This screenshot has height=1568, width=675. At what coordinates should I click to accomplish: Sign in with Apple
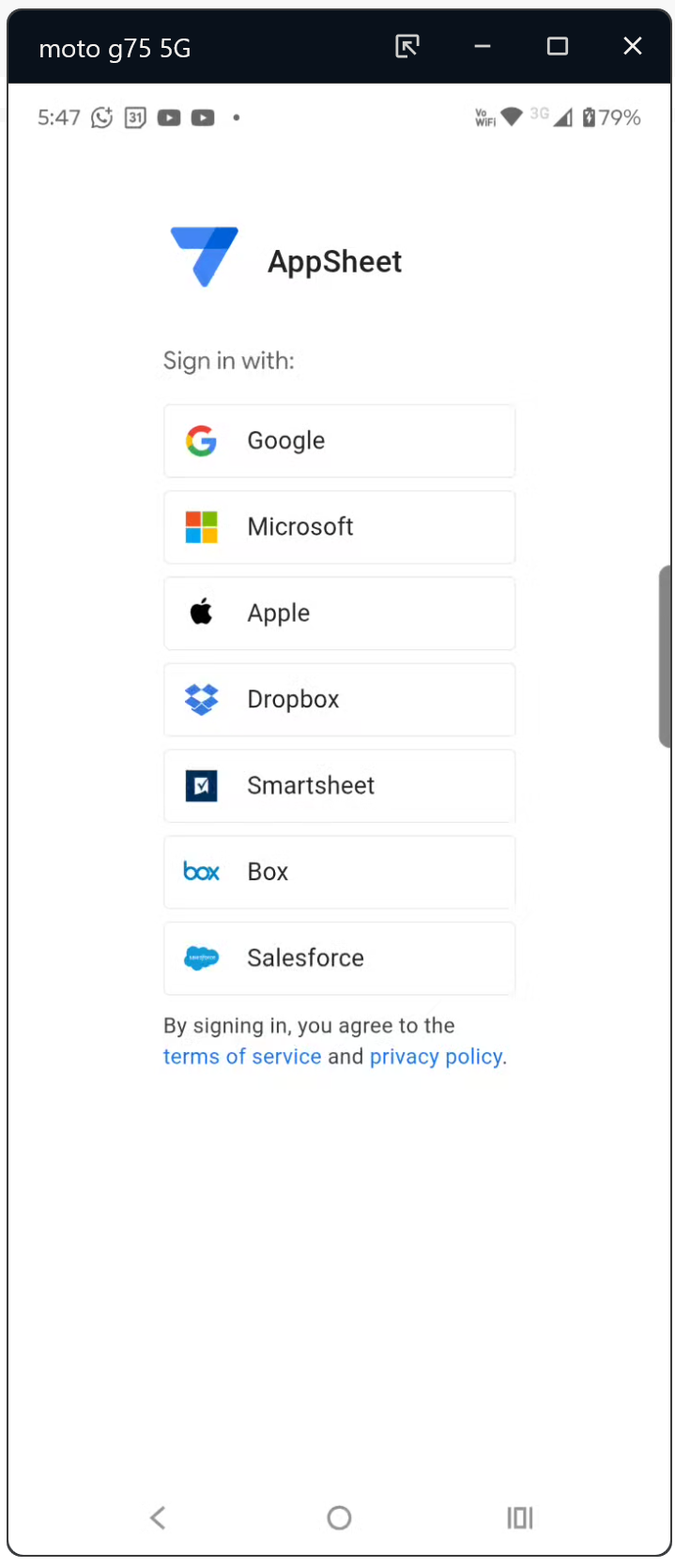click(339, 613)
